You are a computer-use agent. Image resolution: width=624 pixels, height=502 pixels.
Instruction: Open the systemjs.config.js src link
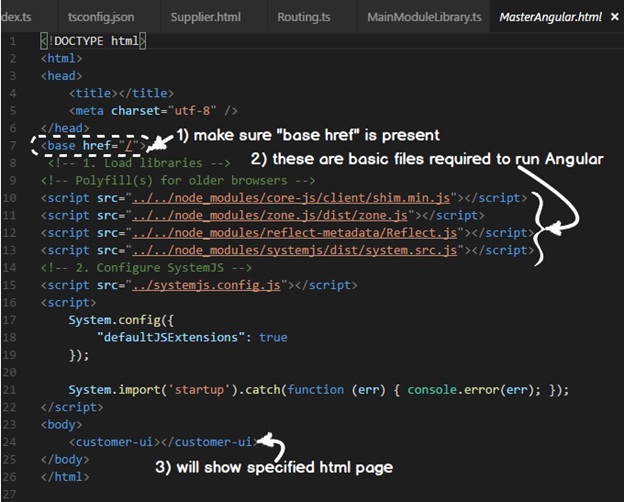(207, 285)
